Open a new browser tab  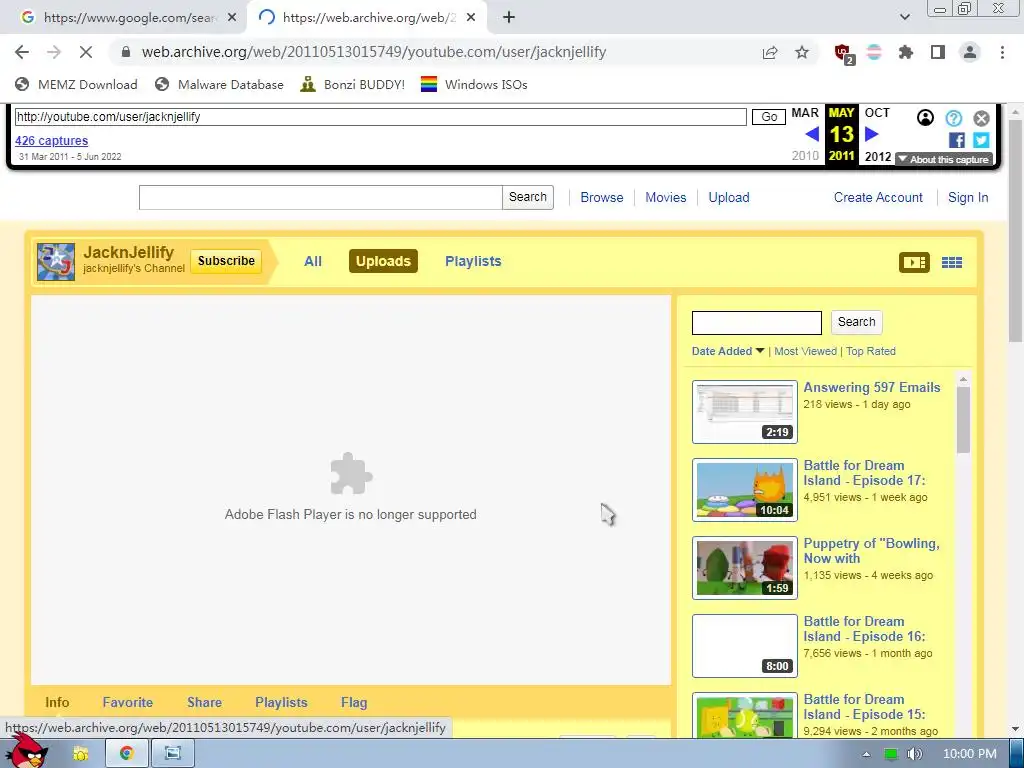509,18
